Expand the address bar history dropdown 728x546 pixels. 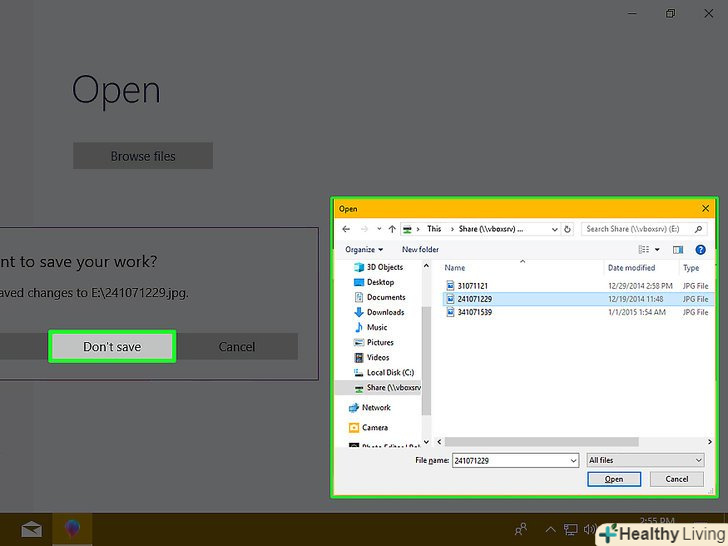pyautogui.click(x=554, y=229)
